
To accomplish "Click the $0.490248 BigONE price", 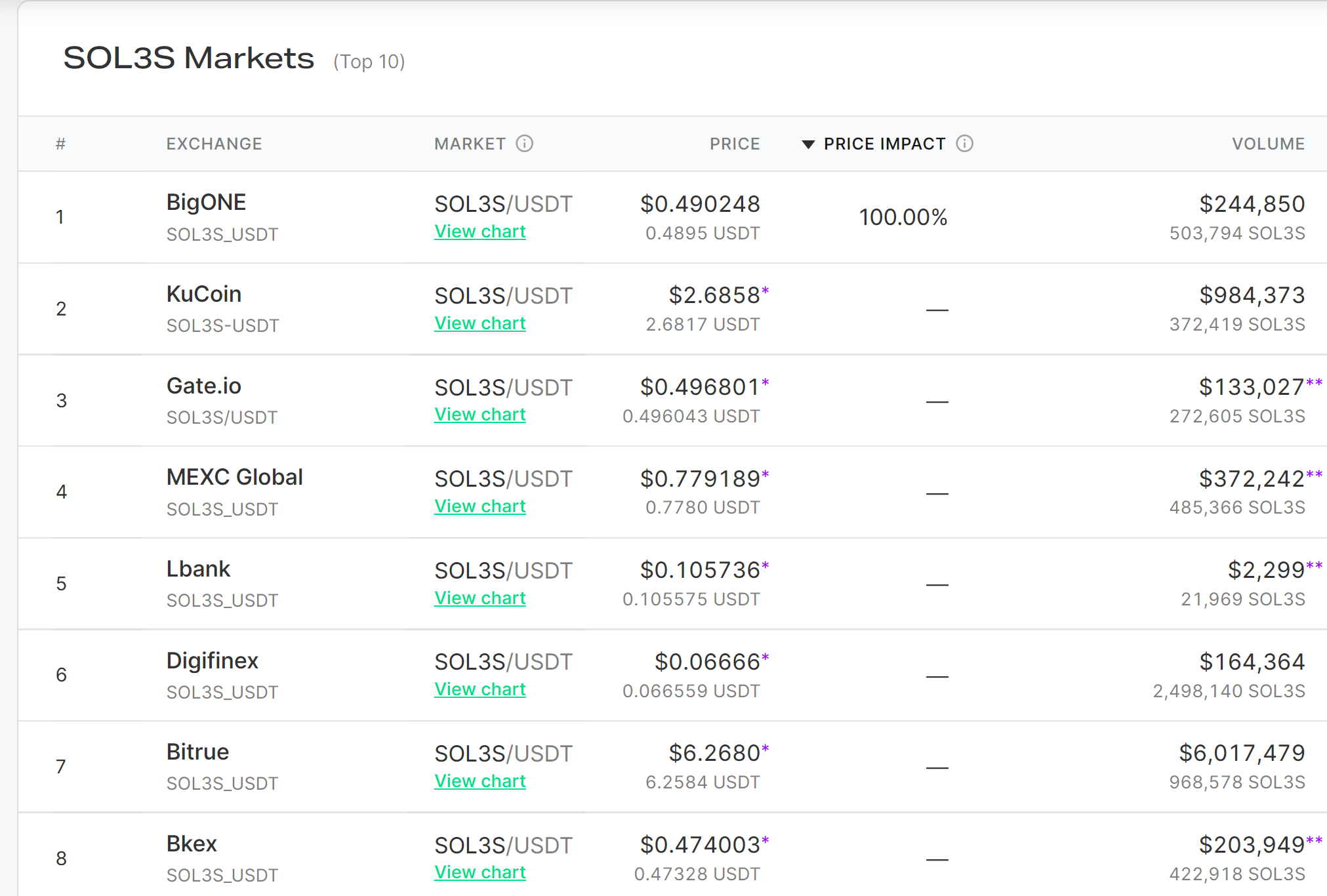I will 700,204.
